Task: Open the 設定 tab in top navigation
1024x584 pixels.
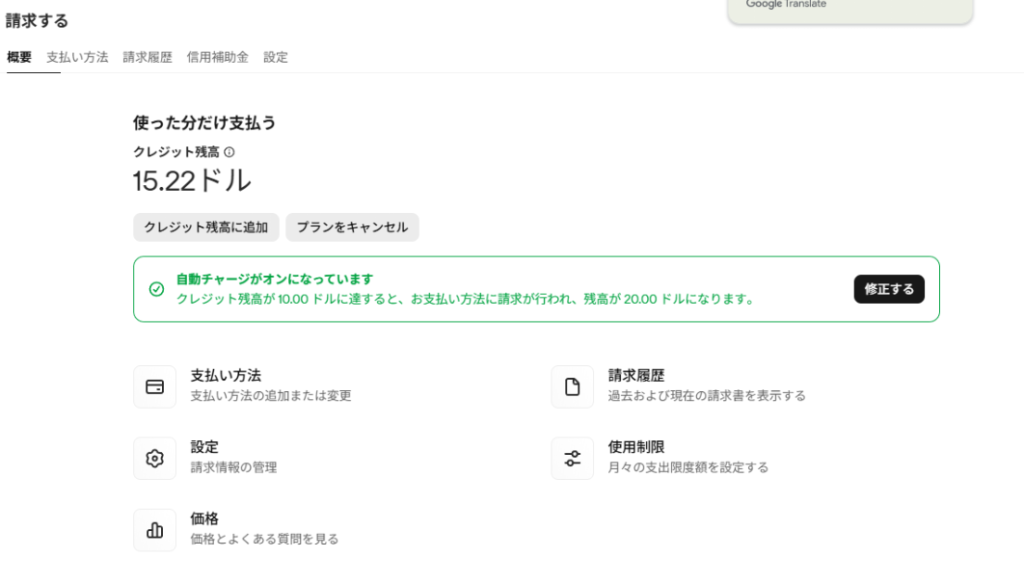Action: pyautogui.click(x=276, y=58)
